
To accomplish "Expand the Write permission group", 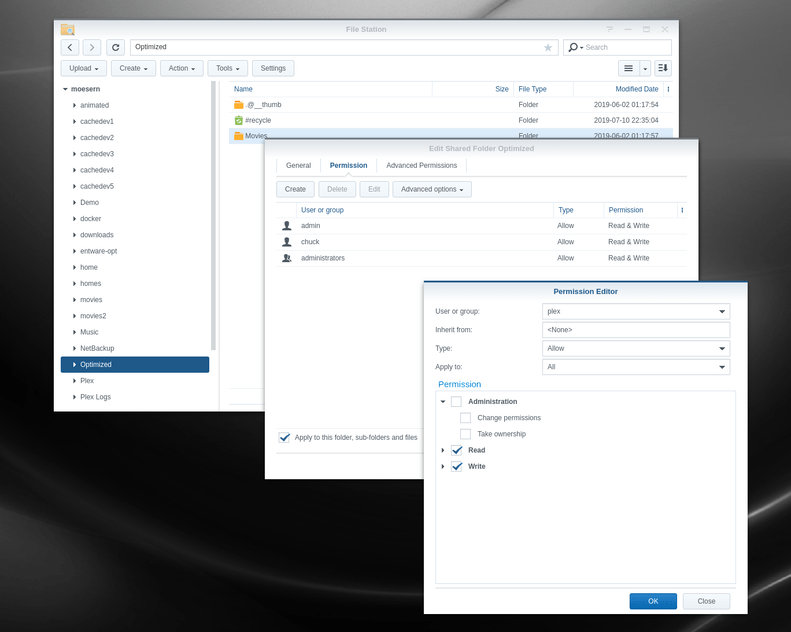I will tap(443, 466).
